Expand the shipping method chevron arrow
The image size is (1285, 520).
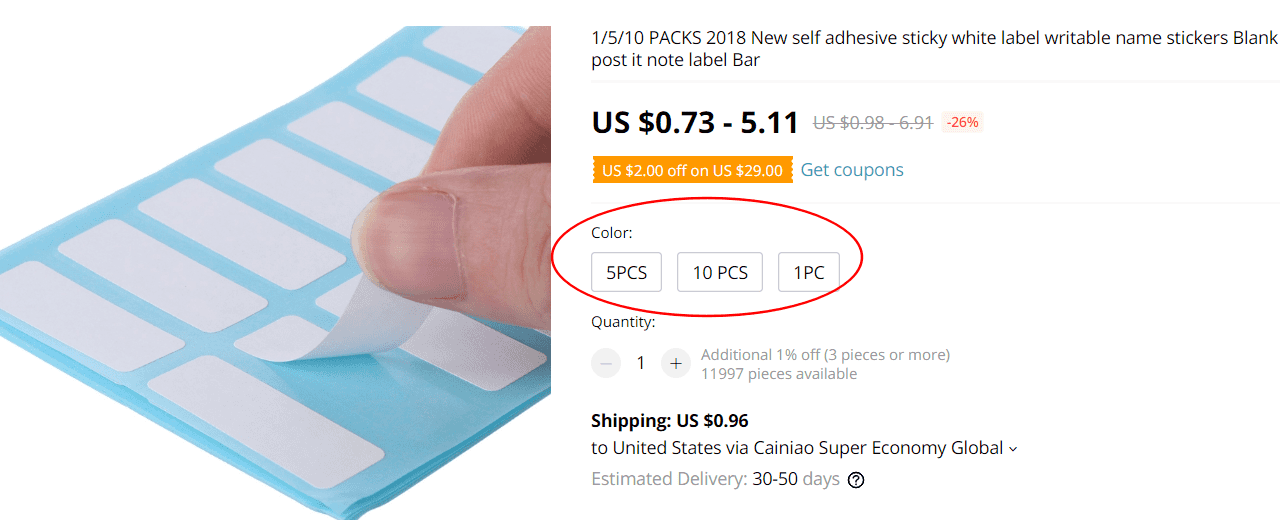pos(1013,449)
